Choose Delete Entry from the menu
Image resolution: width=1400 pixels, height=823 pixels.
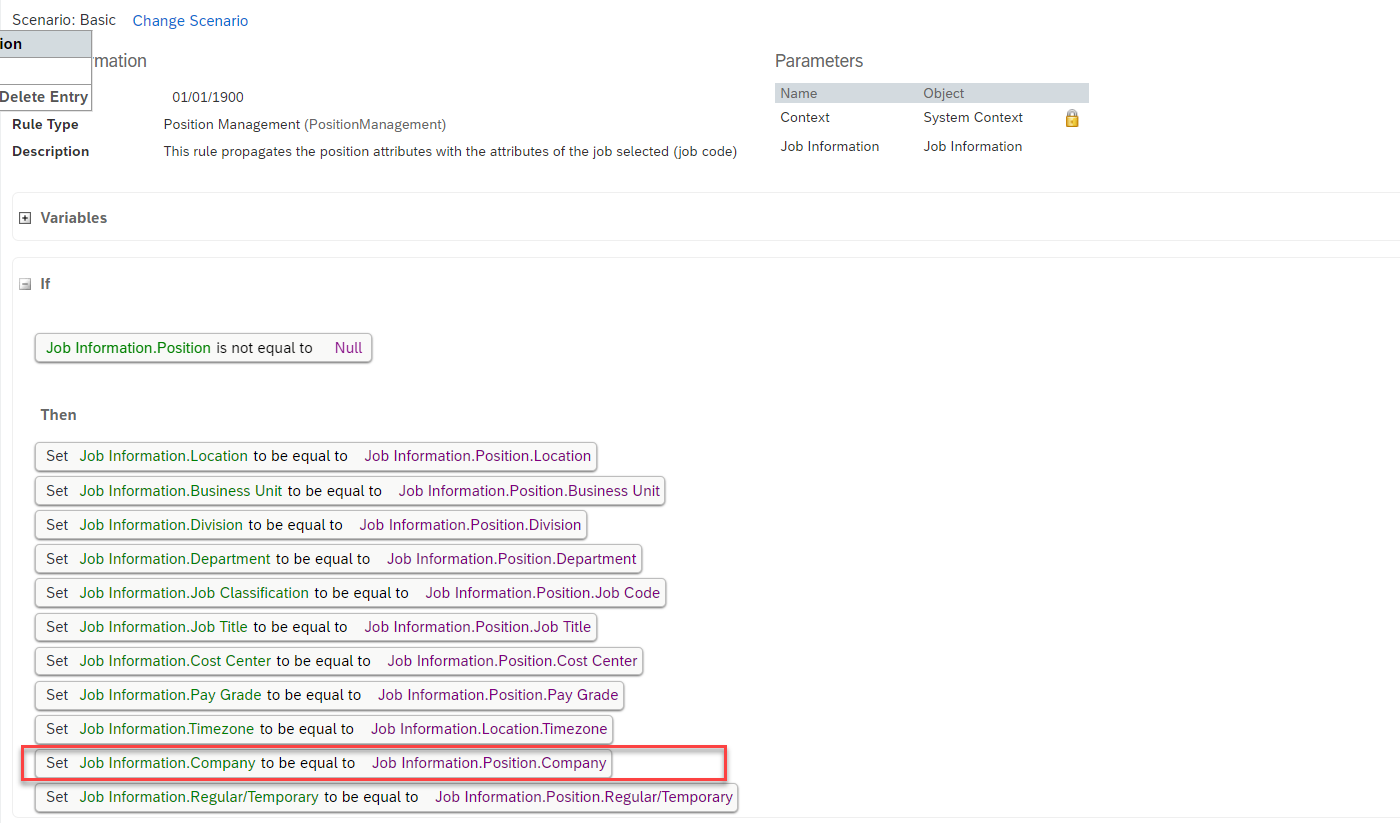coord(44,97)
